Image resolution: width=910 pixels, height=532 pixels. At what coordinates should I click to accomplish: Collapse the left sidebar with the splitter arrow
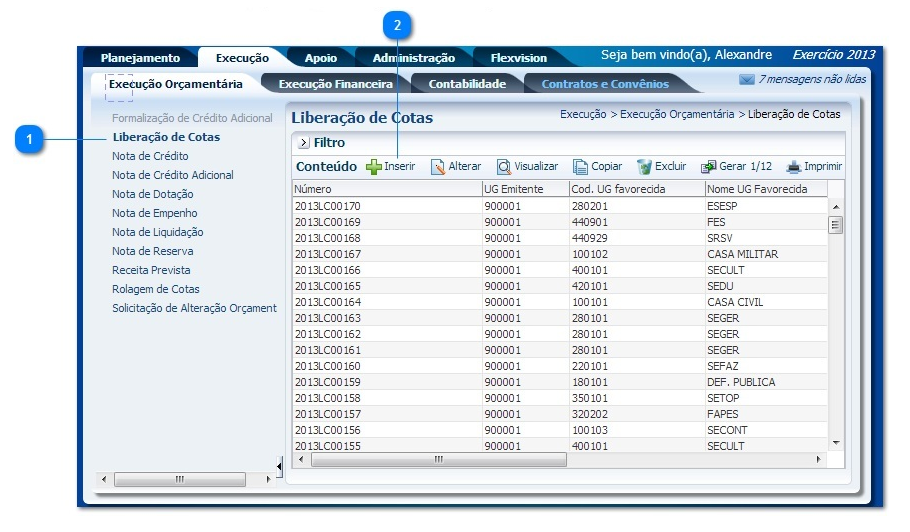click(279, 465)
